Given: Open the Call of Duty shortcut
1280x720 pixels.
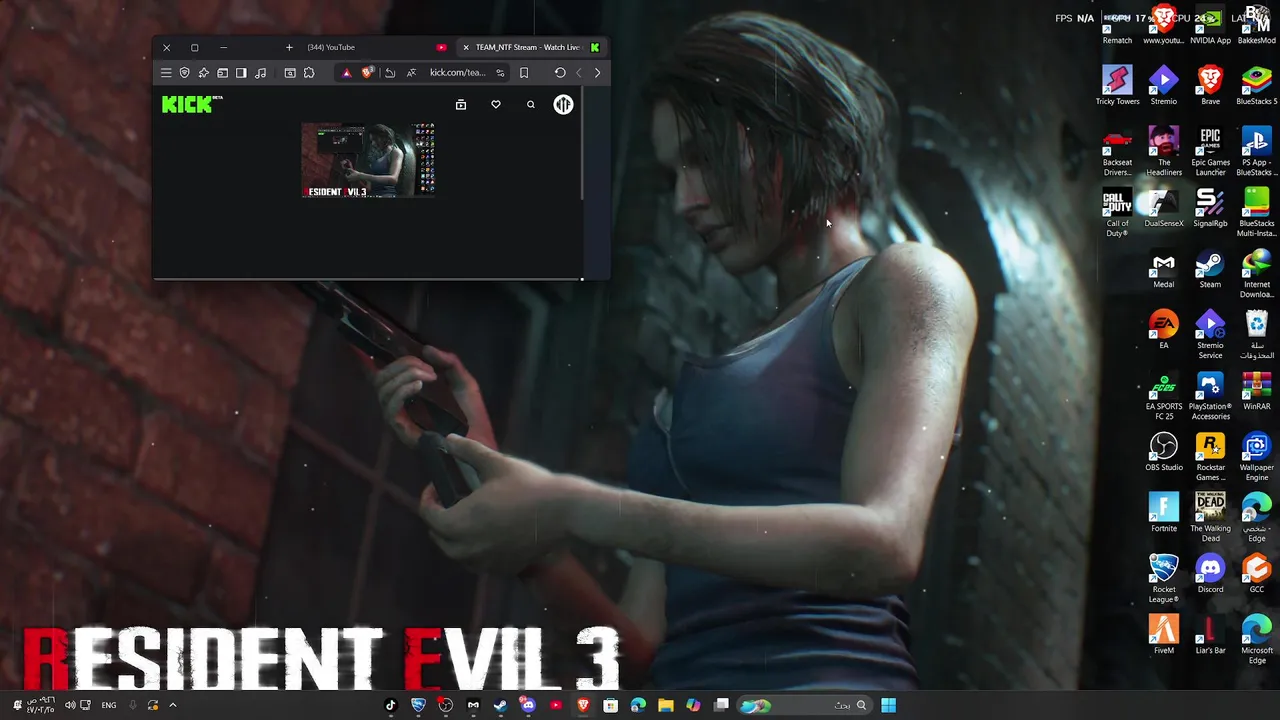Looking at the screenshot, I should coord(1117,214).
